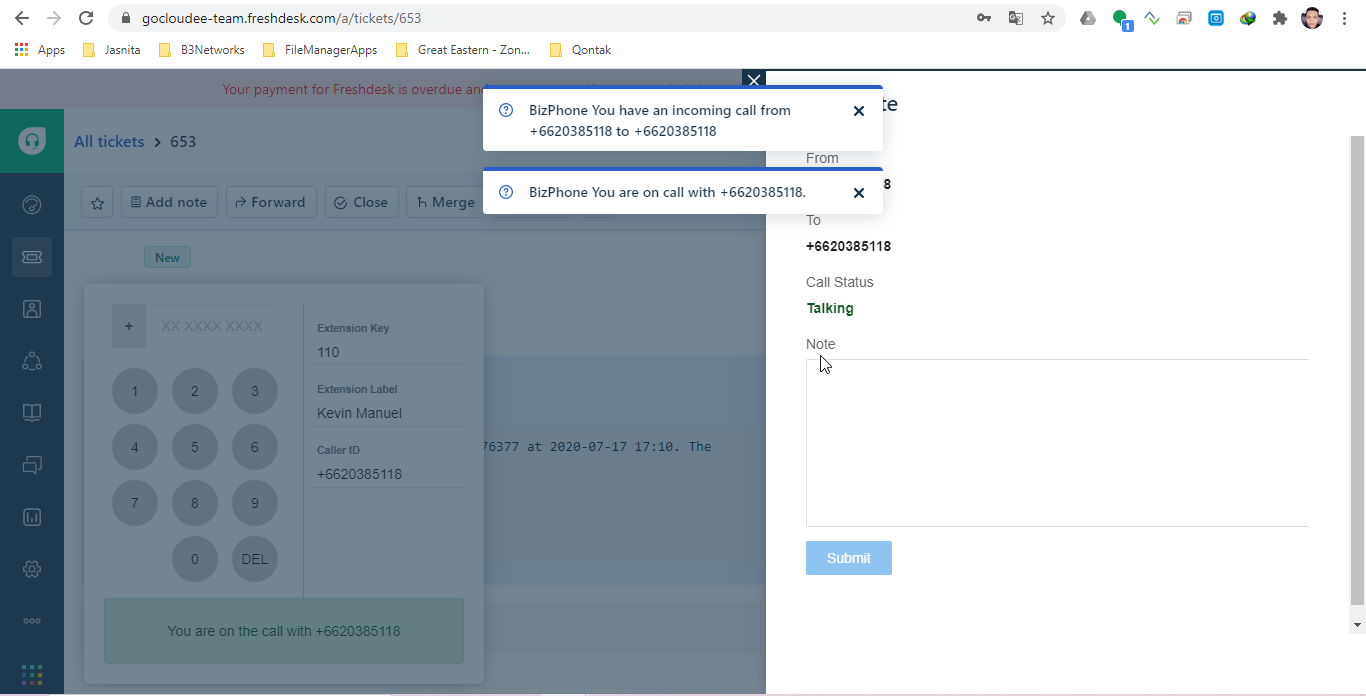Open the Solutions book icon in sidebar

pos(32,413)
